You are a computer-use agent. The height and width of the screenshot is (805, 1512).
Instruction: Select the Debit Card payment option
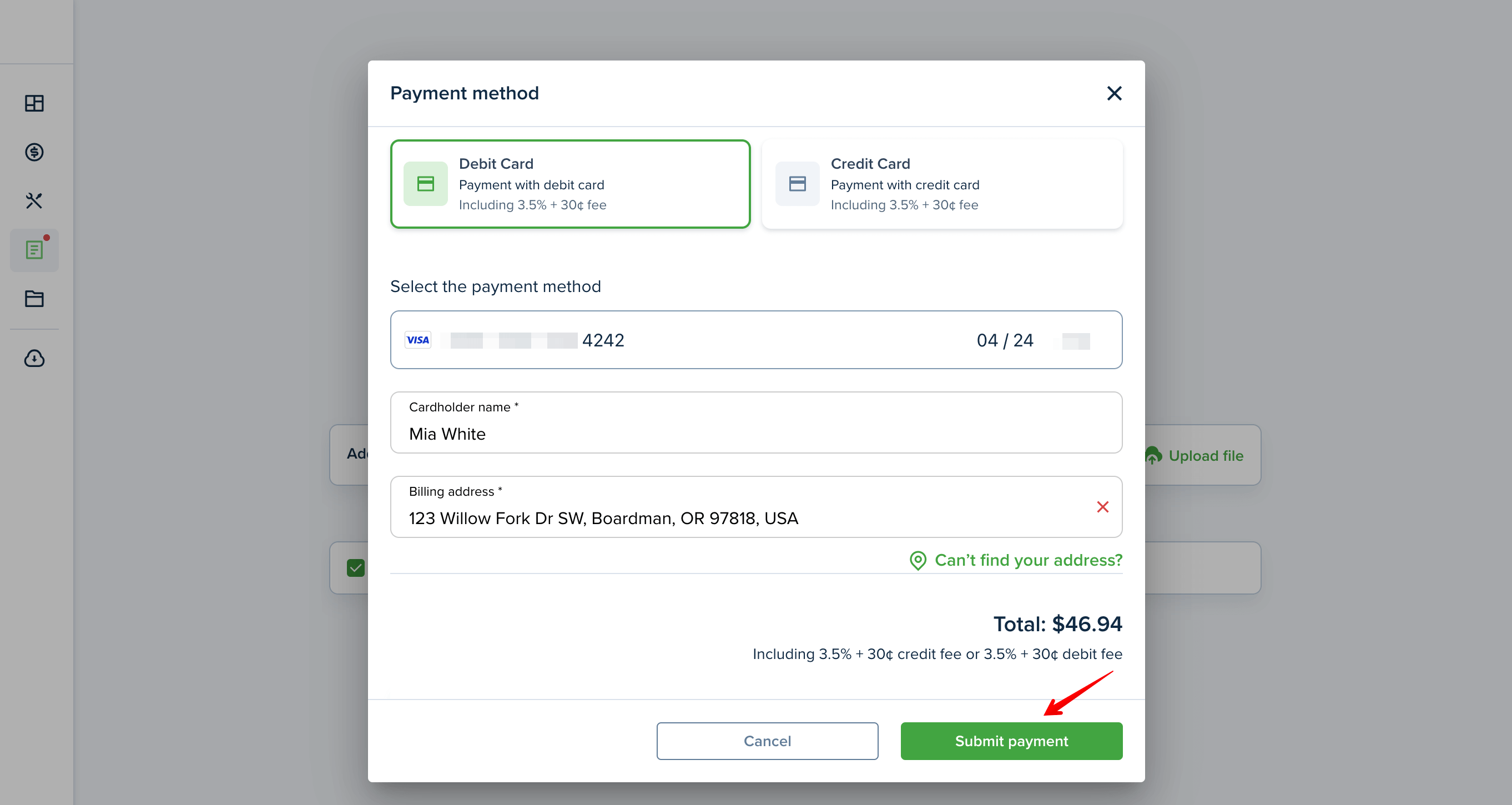click(x=570, y=184)
